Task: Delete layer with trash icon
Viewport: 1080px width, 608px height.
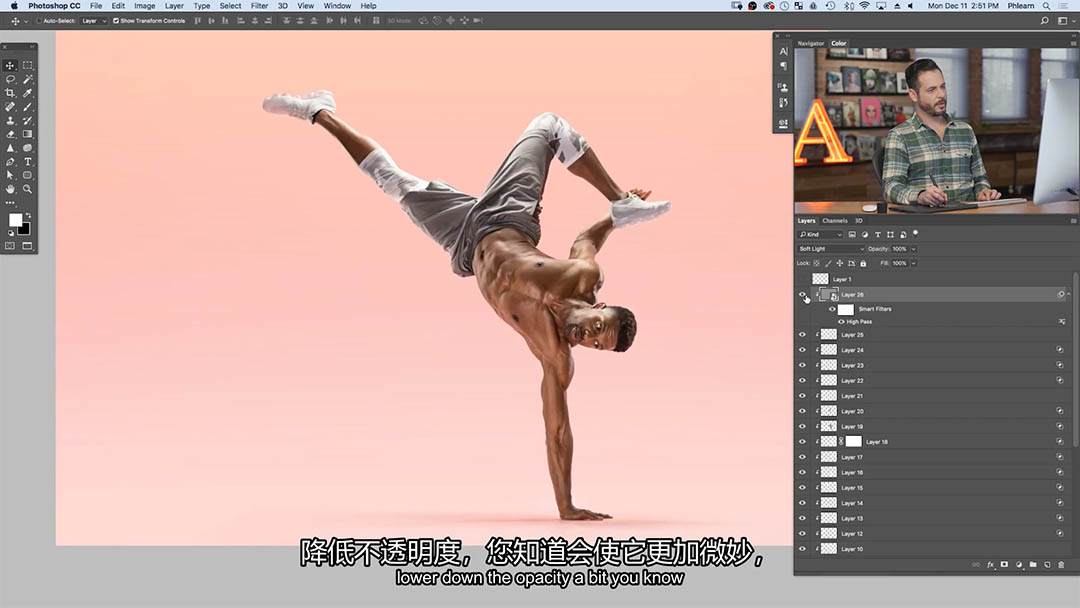Action: 1061,565
